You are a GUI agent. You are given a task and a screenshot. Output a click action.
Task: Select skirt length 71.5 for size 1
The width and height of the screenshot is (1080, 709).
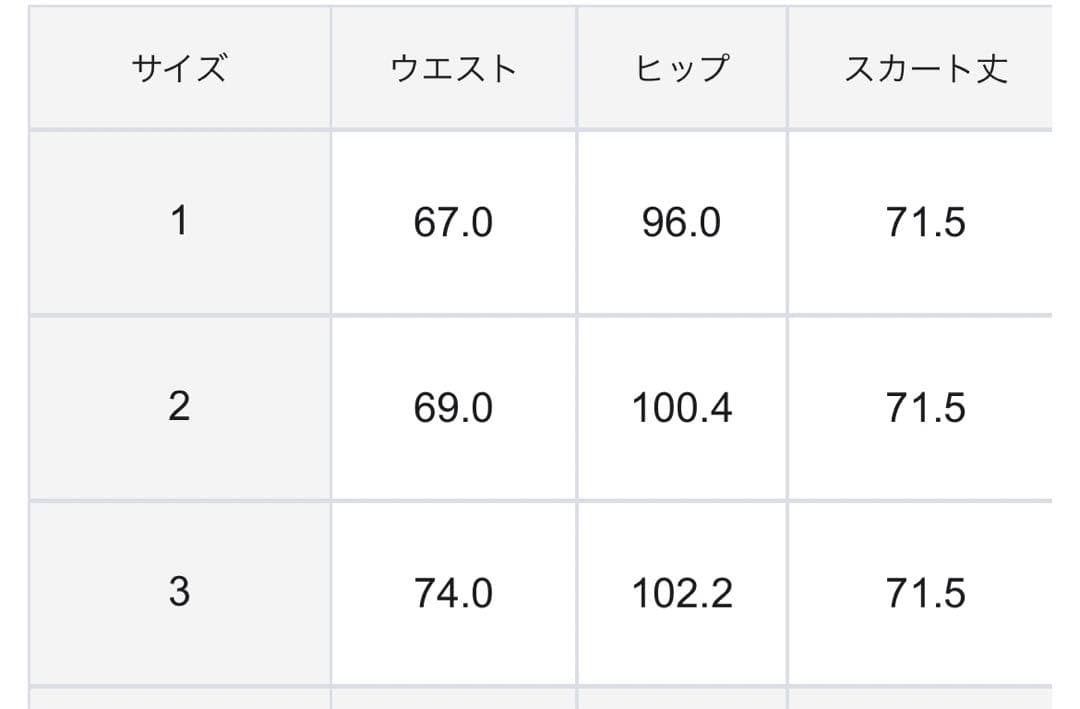[x=925, y=222]
